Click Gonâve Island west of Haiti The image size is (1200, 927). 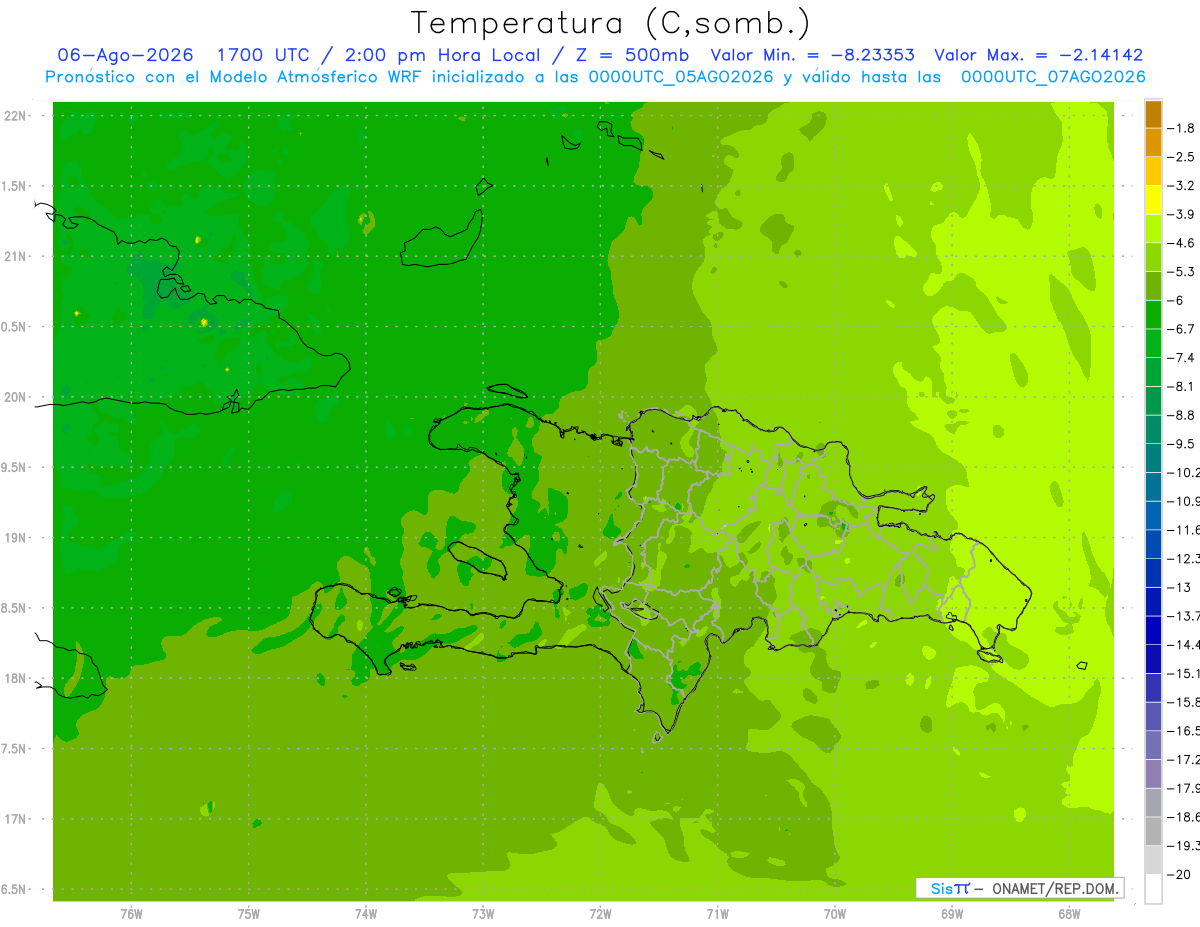[x=478, y=559]
